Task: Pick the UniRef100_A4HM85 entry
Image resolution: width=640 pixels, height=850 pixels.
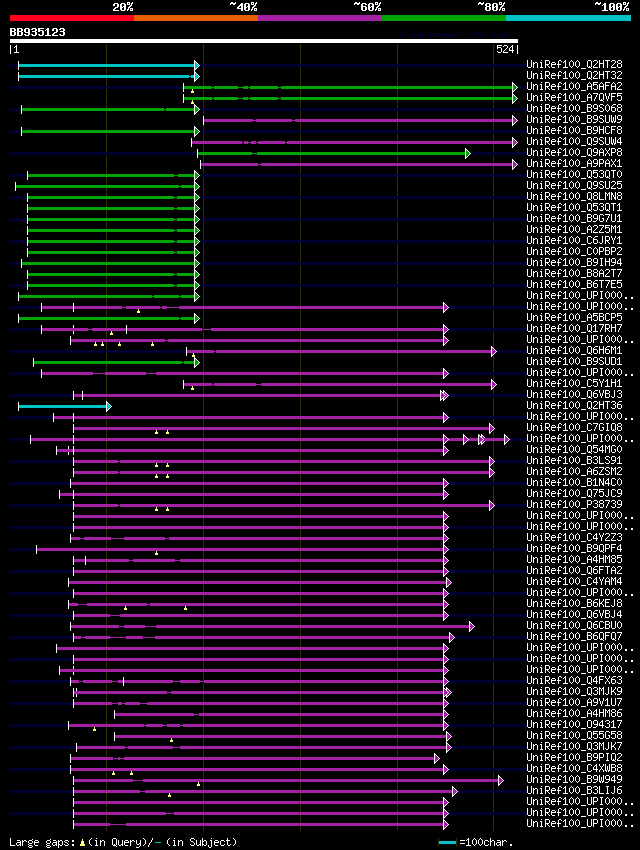Action: (574, 559)
